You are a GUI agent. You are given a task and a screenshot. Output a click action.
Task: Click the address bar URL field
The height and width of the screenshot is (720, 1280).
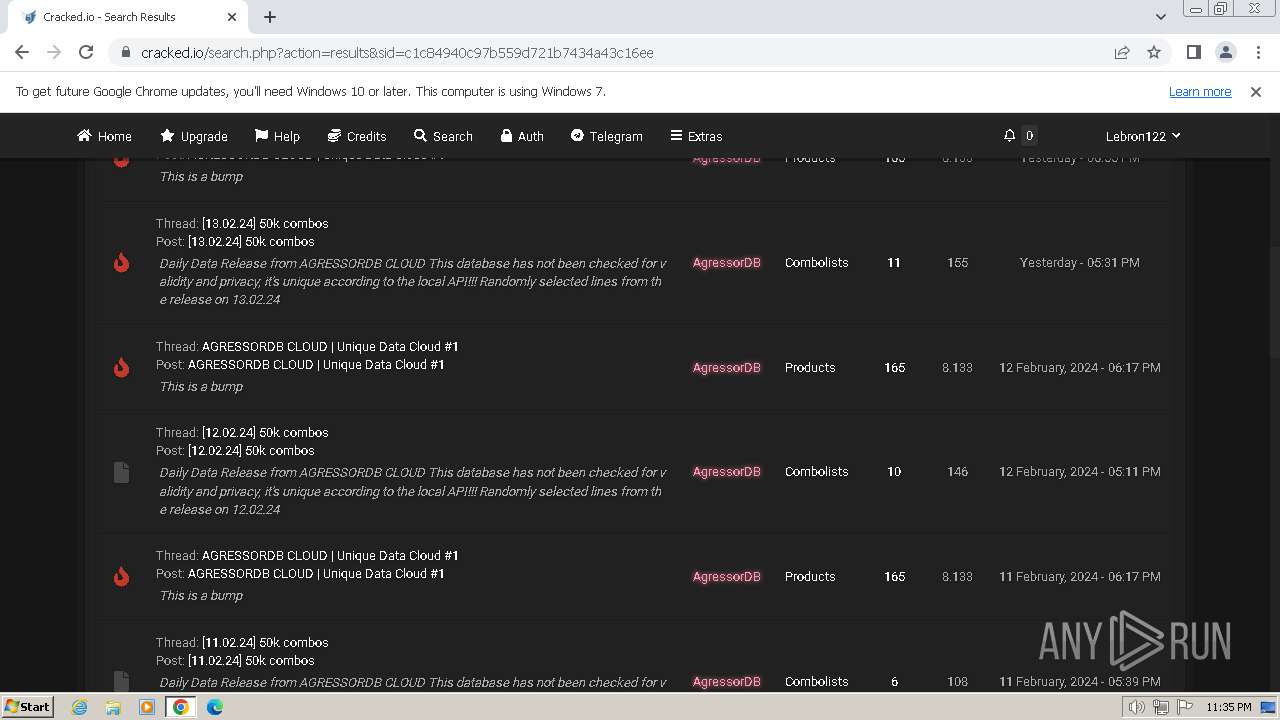point(610,52)
